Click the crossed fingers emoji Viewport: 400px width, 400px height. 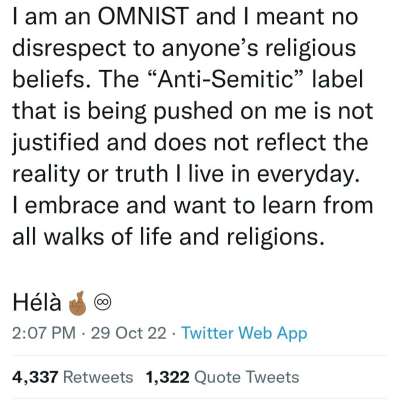[x=77, y=303]
